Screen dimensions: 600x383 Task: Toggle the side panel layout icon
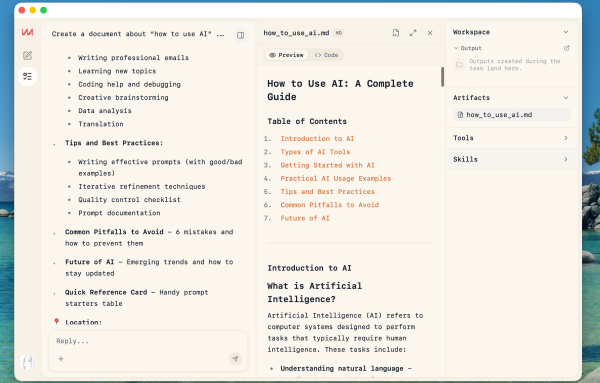tap(240, 35)
